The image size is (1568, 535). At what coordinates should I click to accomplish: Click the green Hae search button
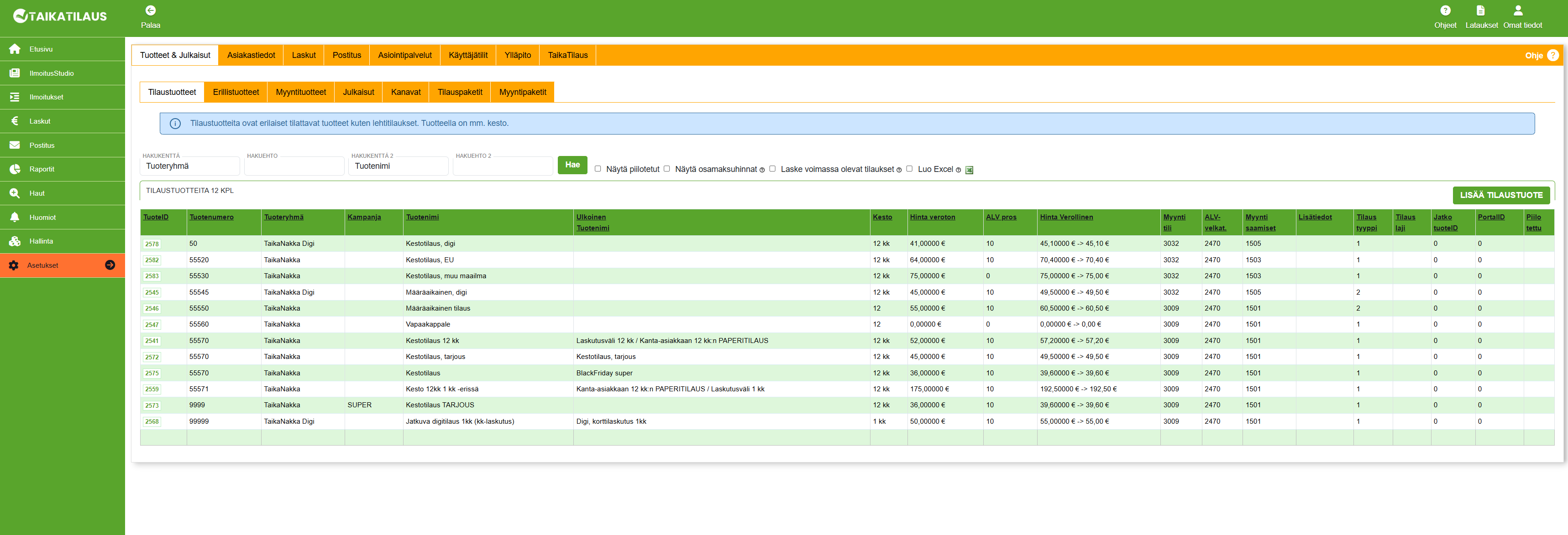[x=572, y=165]
